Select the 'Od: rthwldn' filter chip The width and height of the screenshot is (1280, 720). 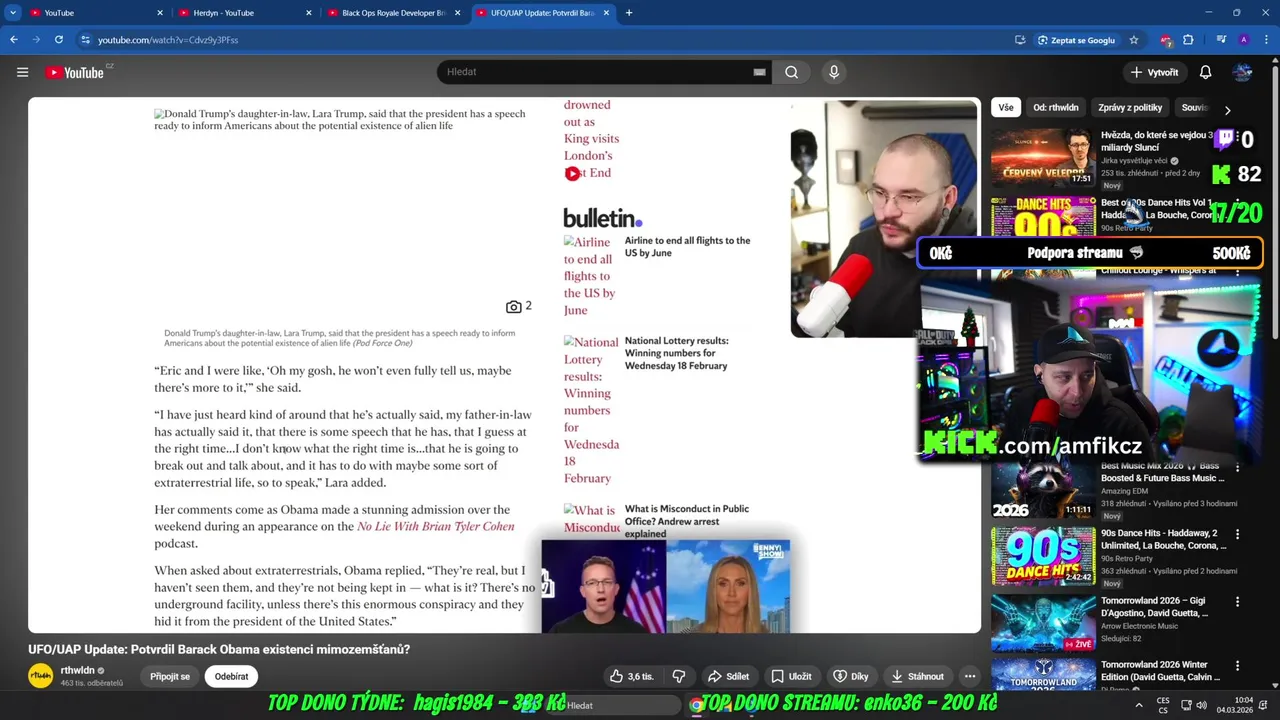pyautogui.click(x=1056, y=107)
